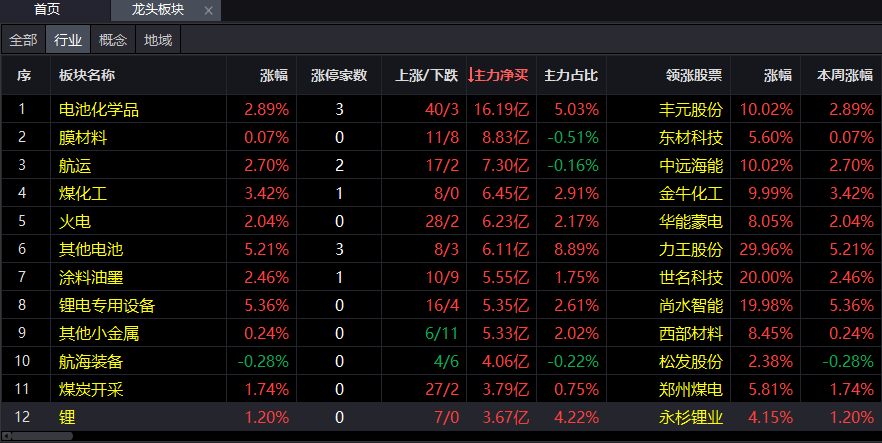882x443 pixels.
Task: Click 航海装备 sector change -0.28%
Action: 263,361
